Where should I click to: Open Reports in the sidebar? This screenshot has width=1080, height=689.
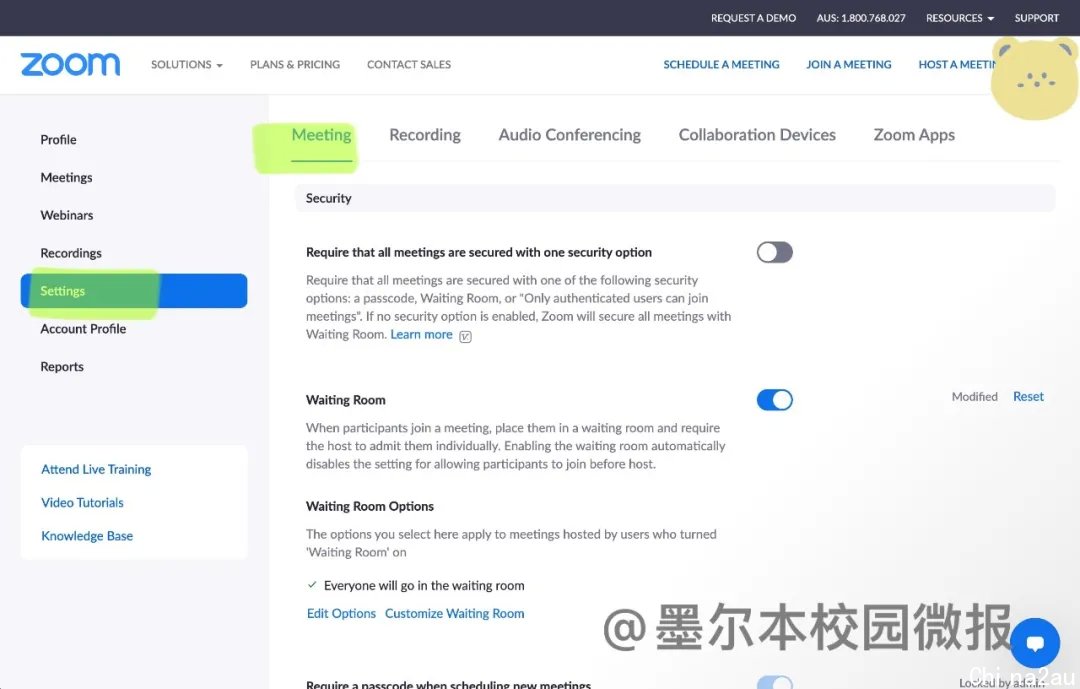pyautogui.click(x=62, y=367)
